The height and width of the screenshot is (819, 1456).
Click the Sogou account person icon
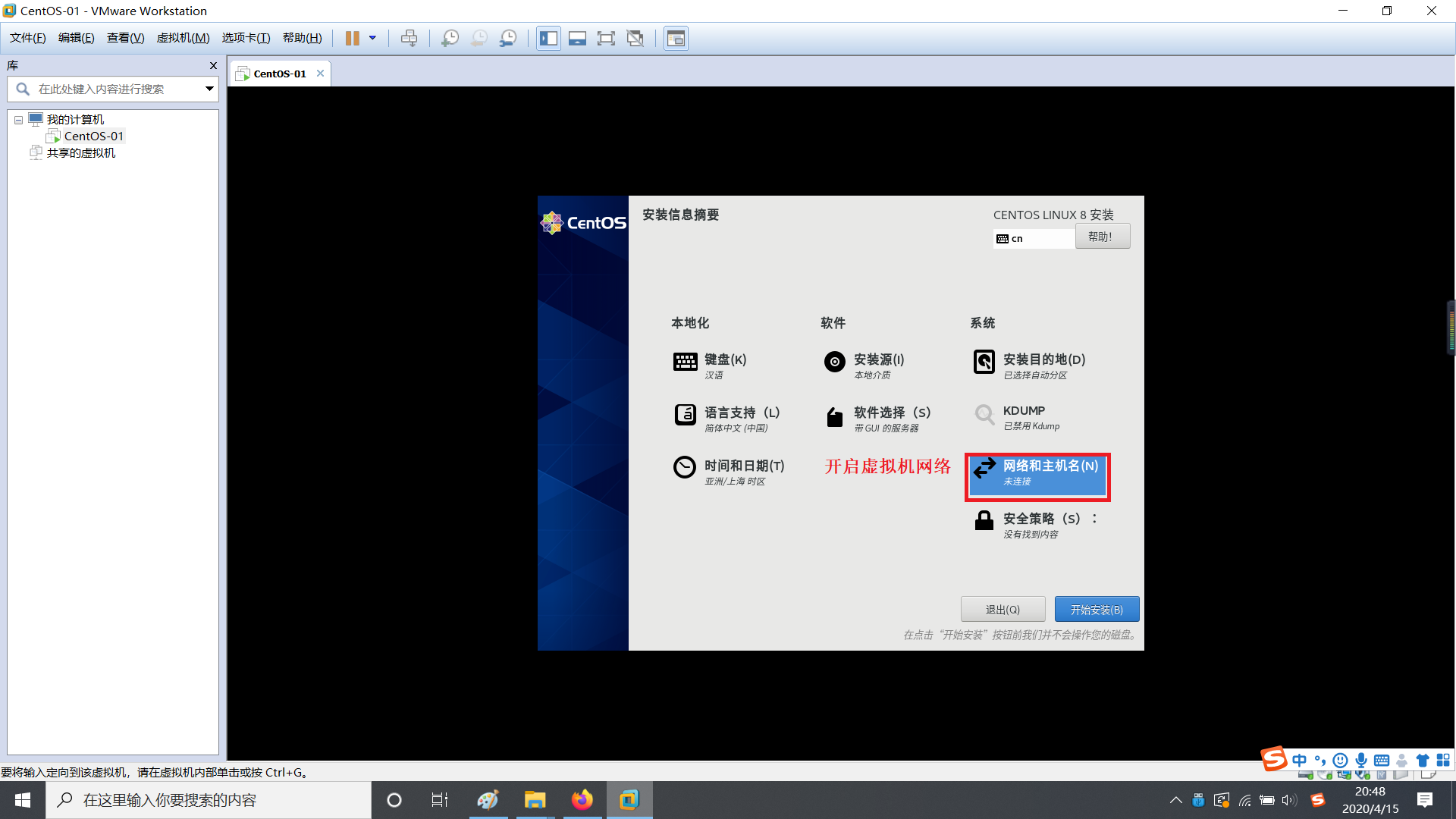pyautogui.click(x=1402, y=760)
